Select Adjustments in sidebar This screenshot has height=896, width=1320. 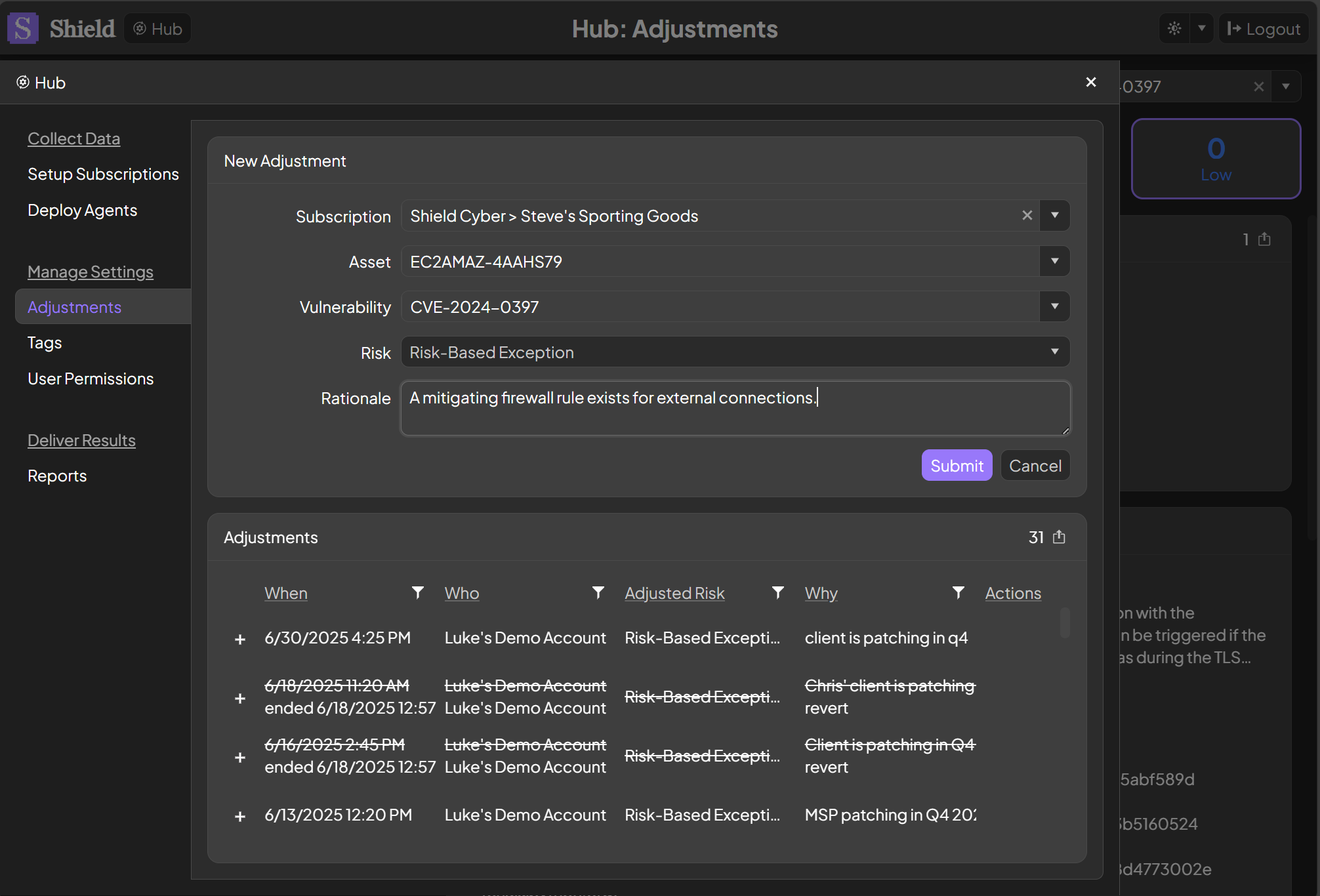(103, 307)
